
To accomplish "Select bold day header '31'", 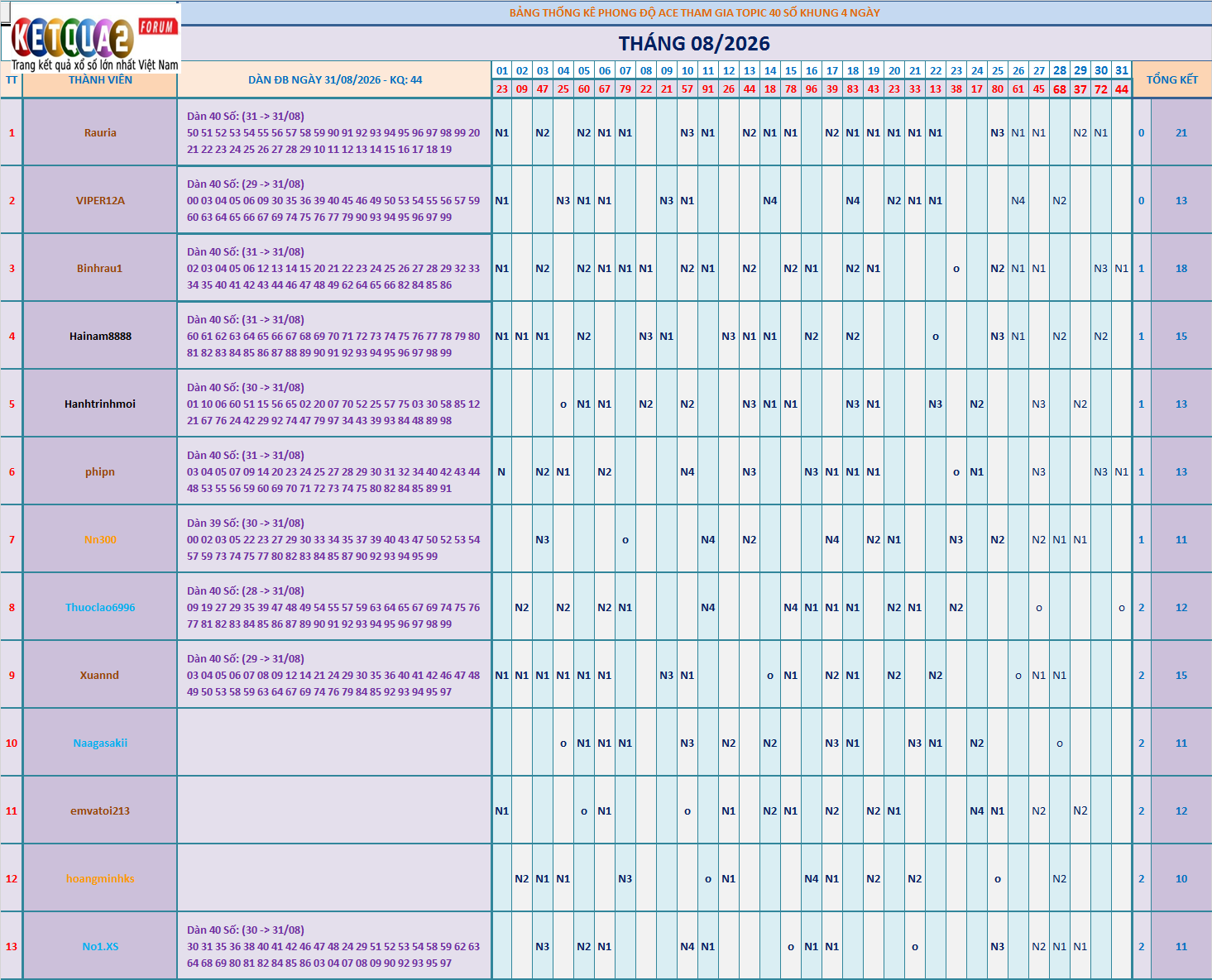I will pos(1122,70).
